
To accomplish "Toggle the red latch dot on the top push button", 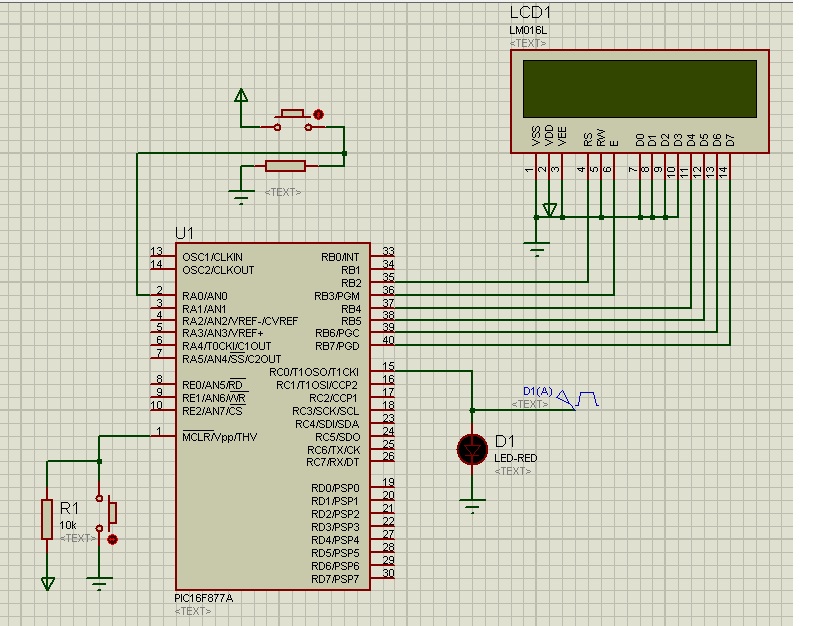I will pyautogui.click(x=319, y=114).
